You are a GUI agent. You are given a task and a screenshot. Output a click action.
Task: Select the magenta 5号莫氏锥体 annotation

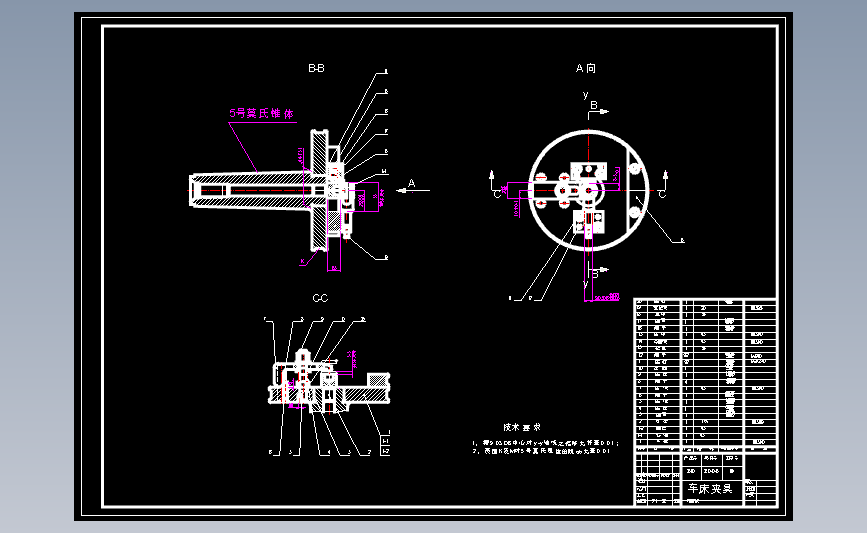click(x=262, y=113)
